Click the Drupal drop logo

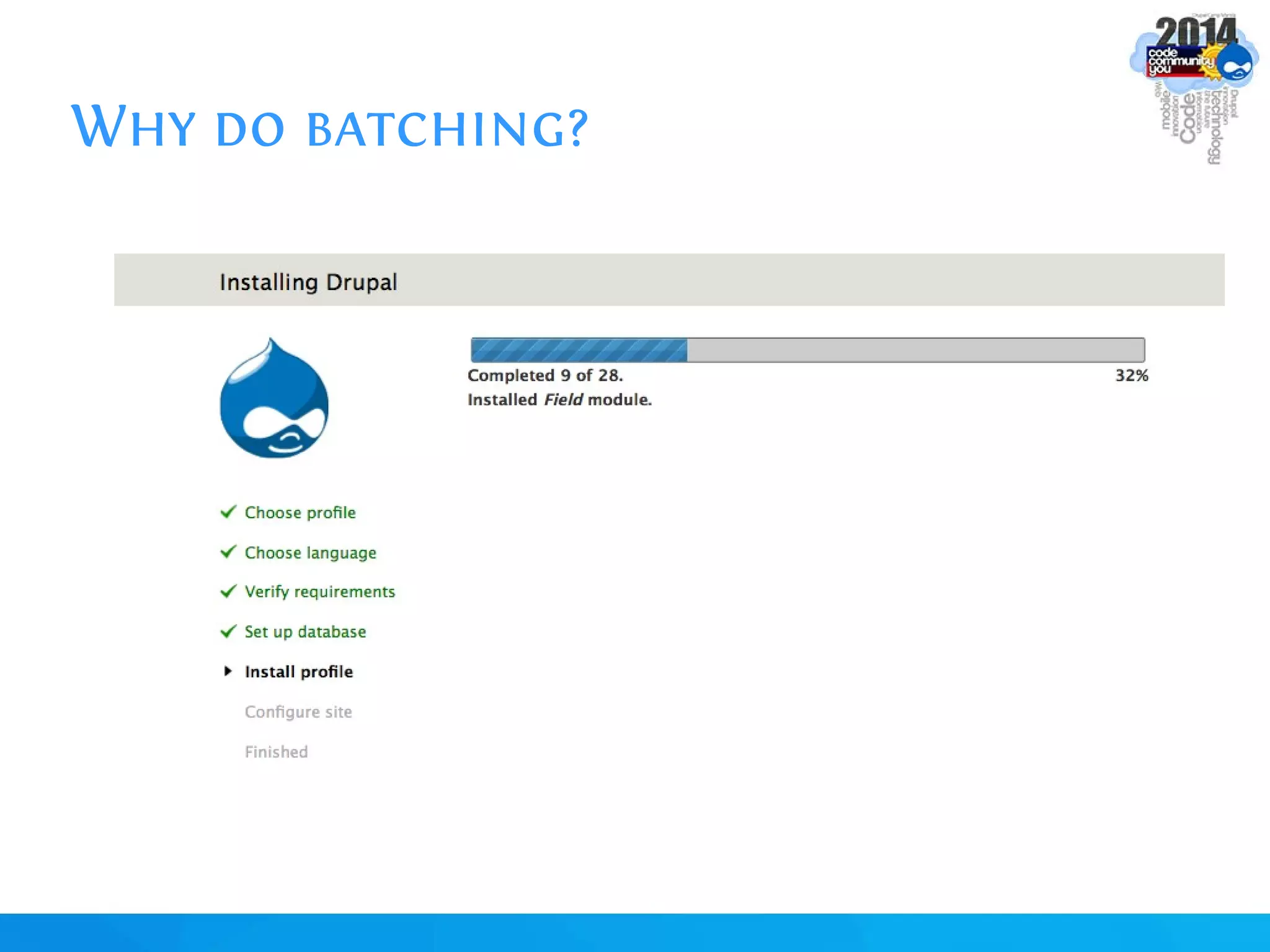274,398
